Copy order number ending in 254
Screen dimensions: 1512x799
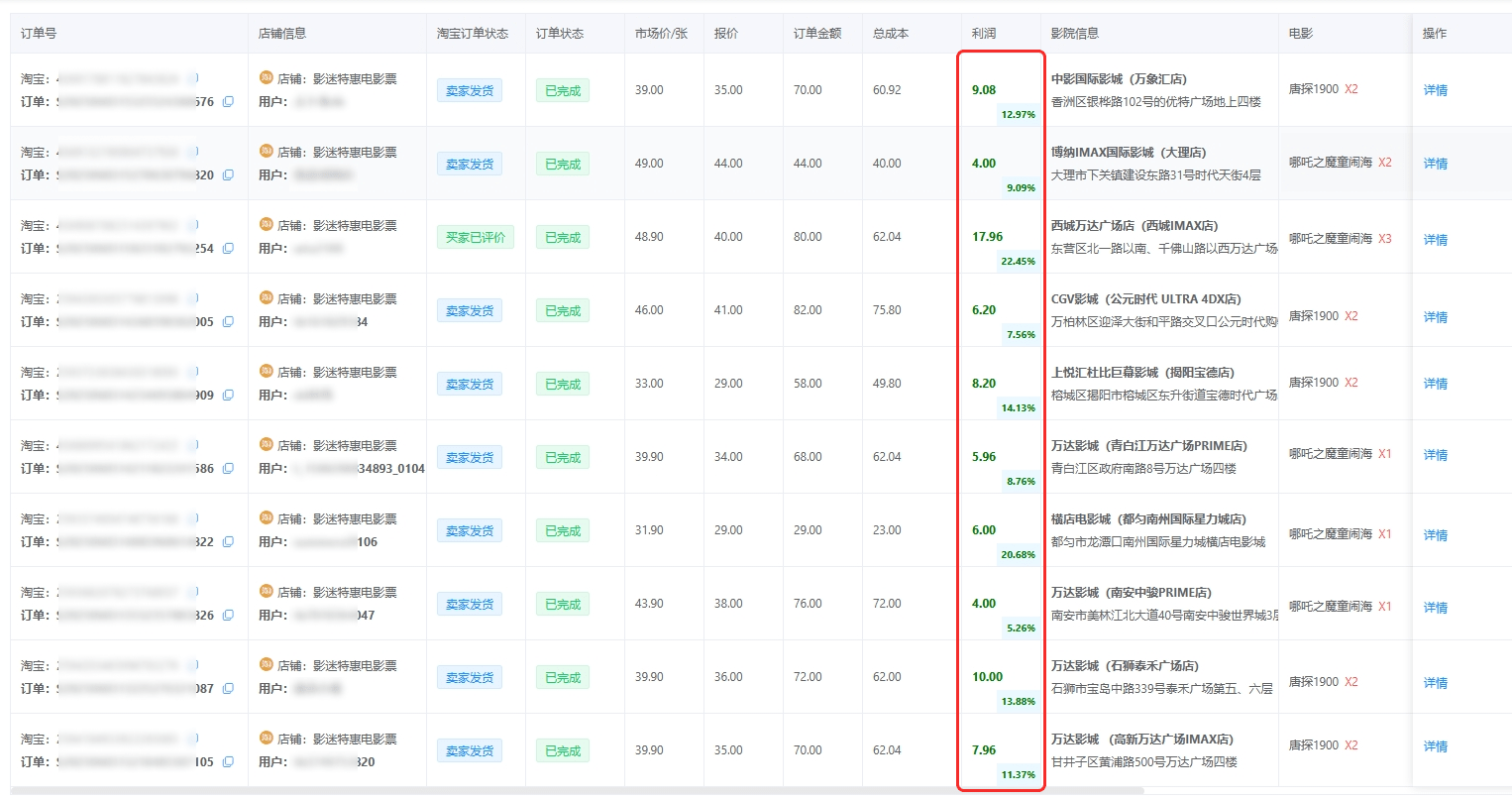228,249
